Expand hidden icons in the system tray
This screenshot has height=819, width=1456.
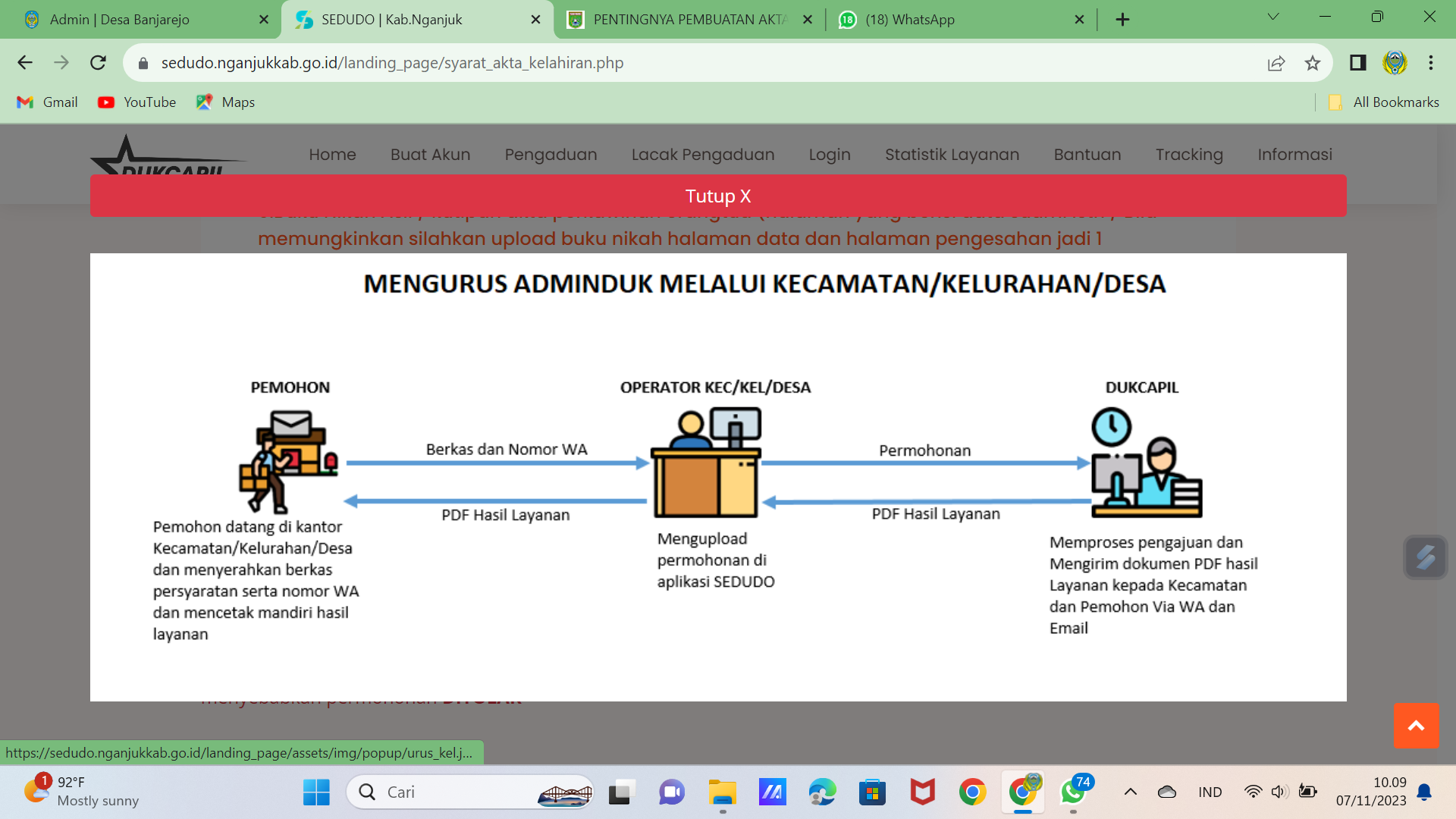click(x=1128, y=792)
